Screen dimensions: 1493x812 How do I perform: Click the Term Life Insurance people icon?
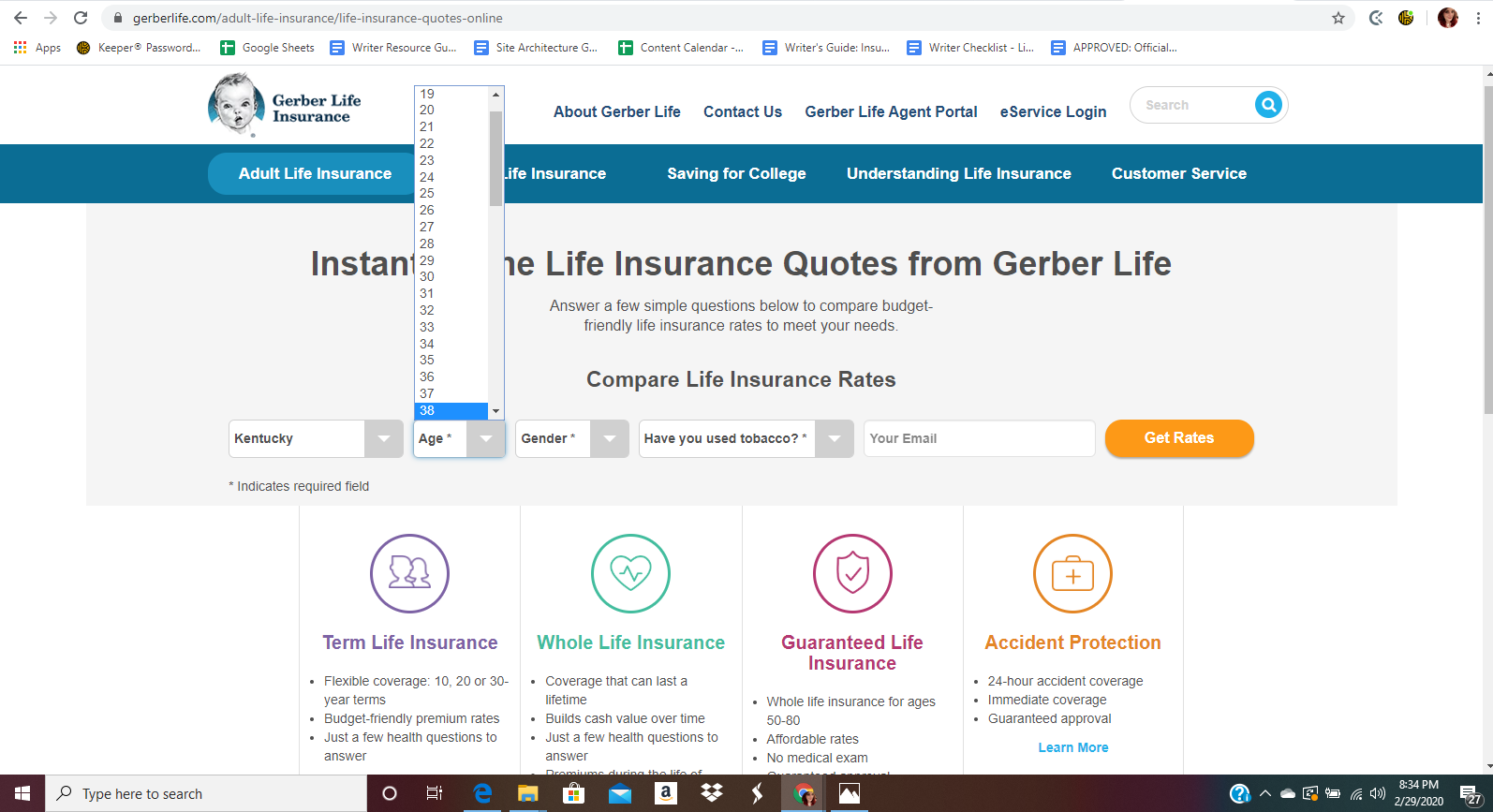click(x=409, y=573)
